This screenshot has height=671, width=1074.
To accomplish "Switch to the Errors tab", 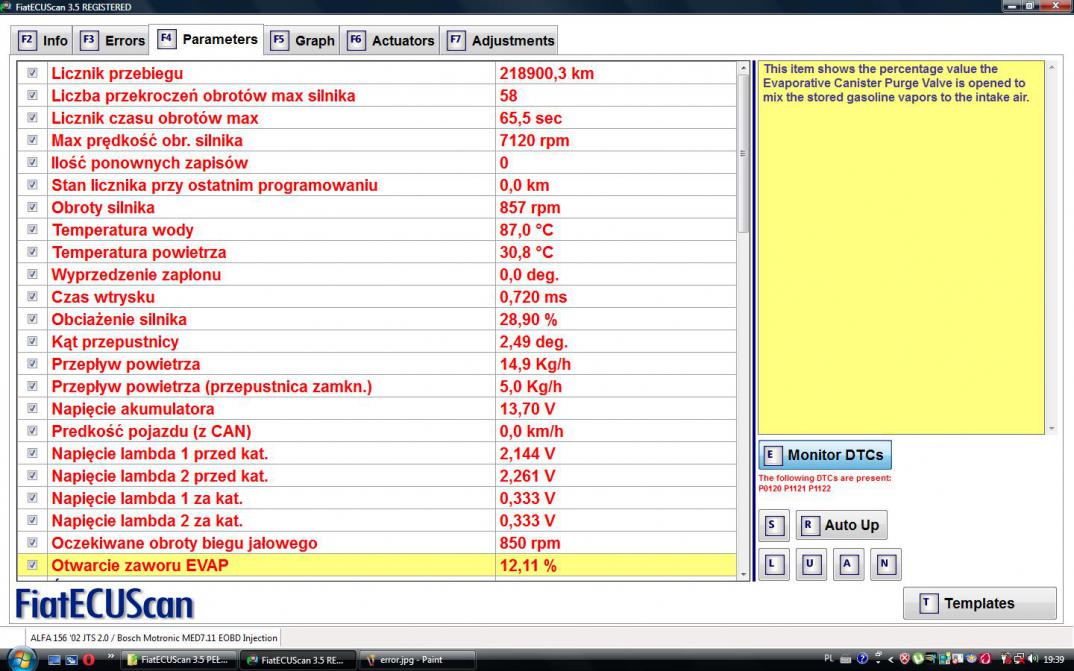I will pos(113,41).
